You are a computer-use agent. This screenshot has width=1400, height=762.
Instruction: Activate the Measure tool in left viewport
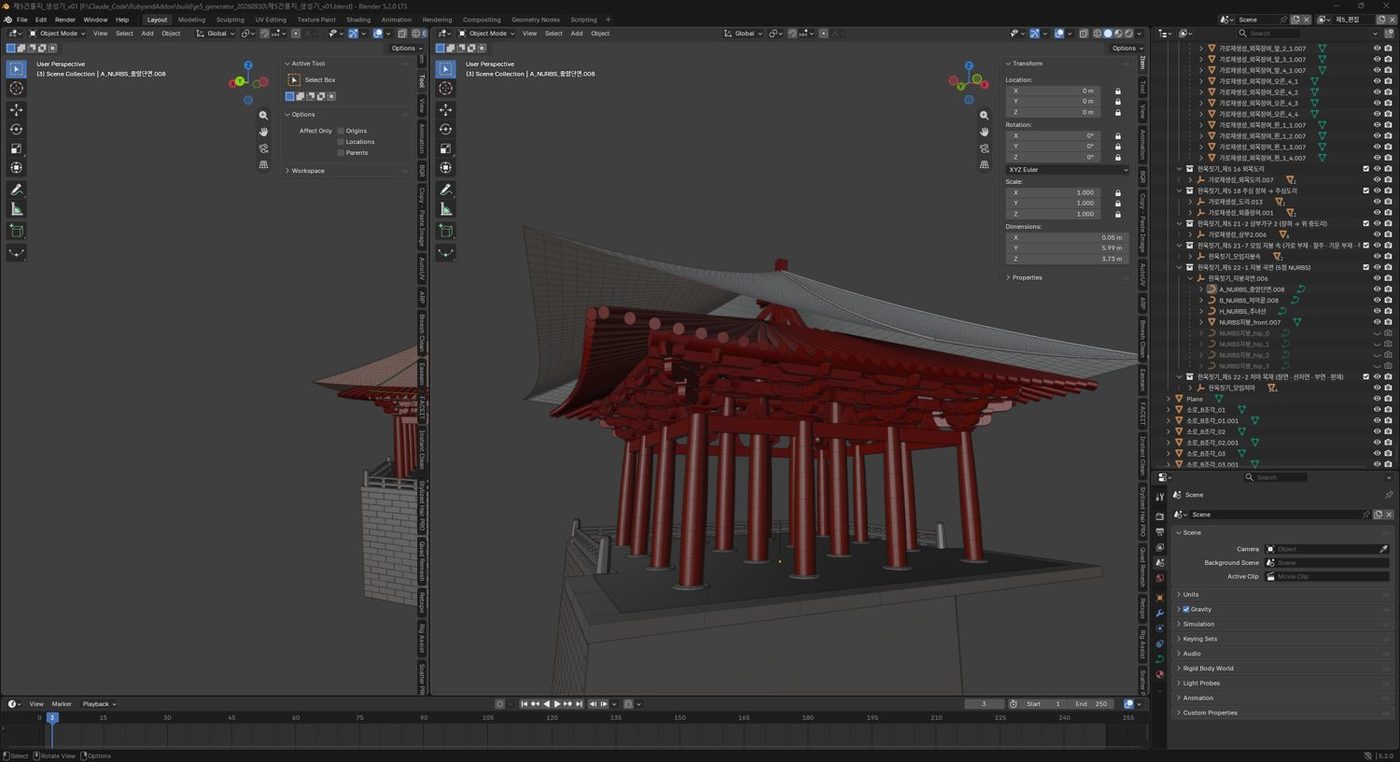16,209
